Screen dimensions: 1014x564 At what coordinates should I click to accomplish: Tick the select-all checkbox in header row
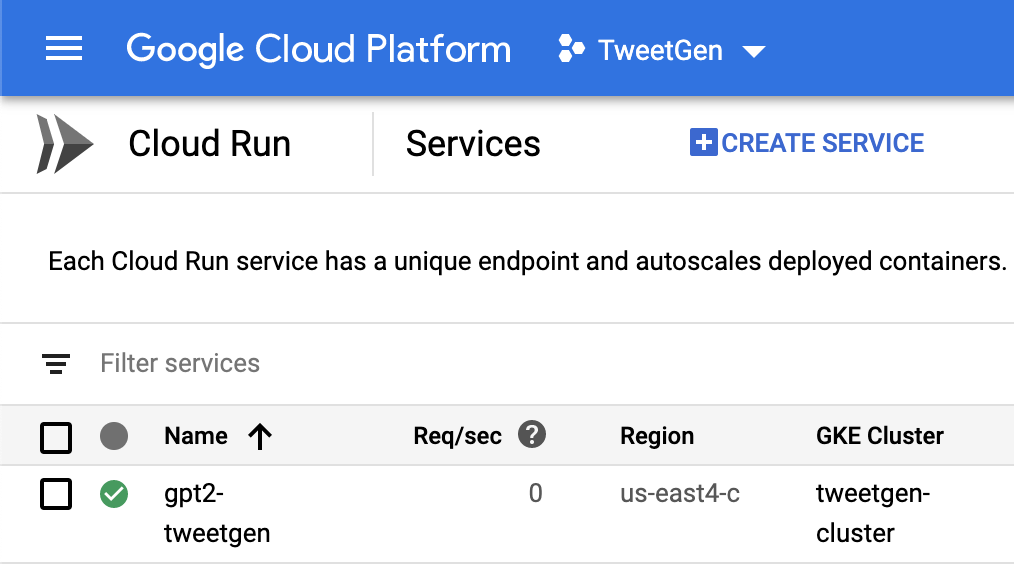(x=56, y=437)
